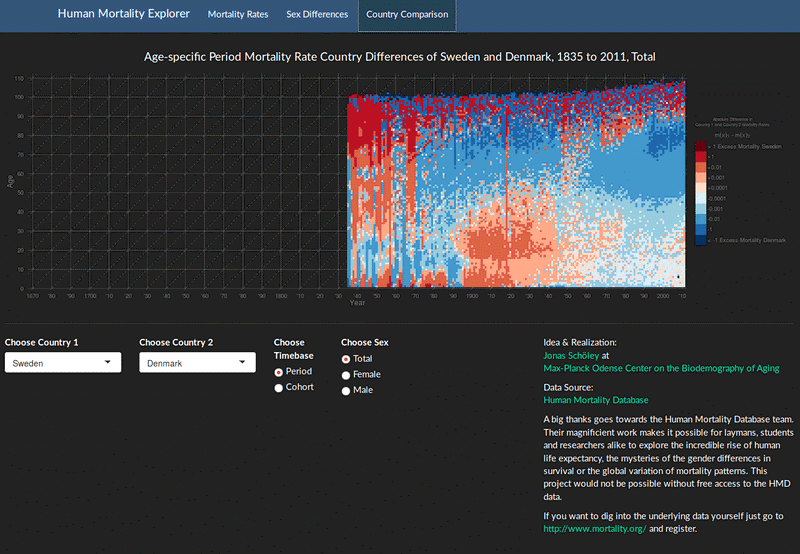Click the Human Mortality Explorer title
The image size is (800, 554).
click(123, 14)
